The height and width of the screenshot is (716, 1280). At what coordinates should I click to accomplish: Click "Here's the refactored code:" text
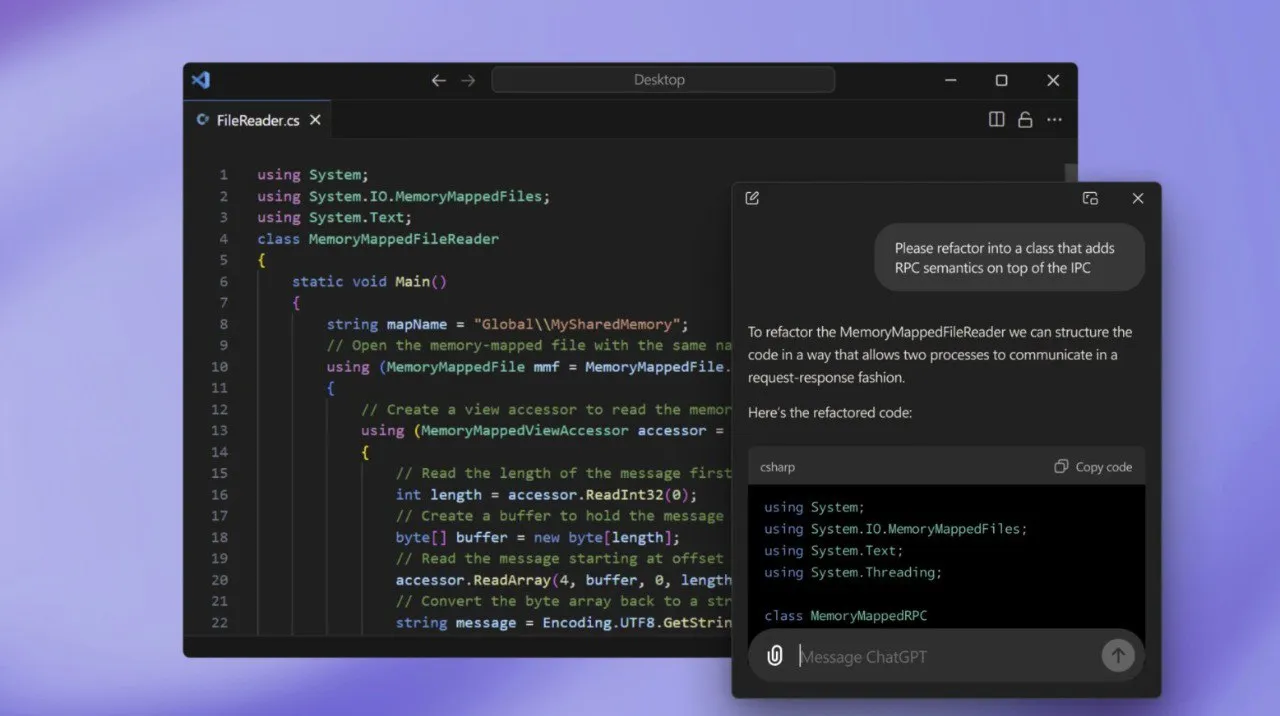pyautogui.click(x=830, y=412)
